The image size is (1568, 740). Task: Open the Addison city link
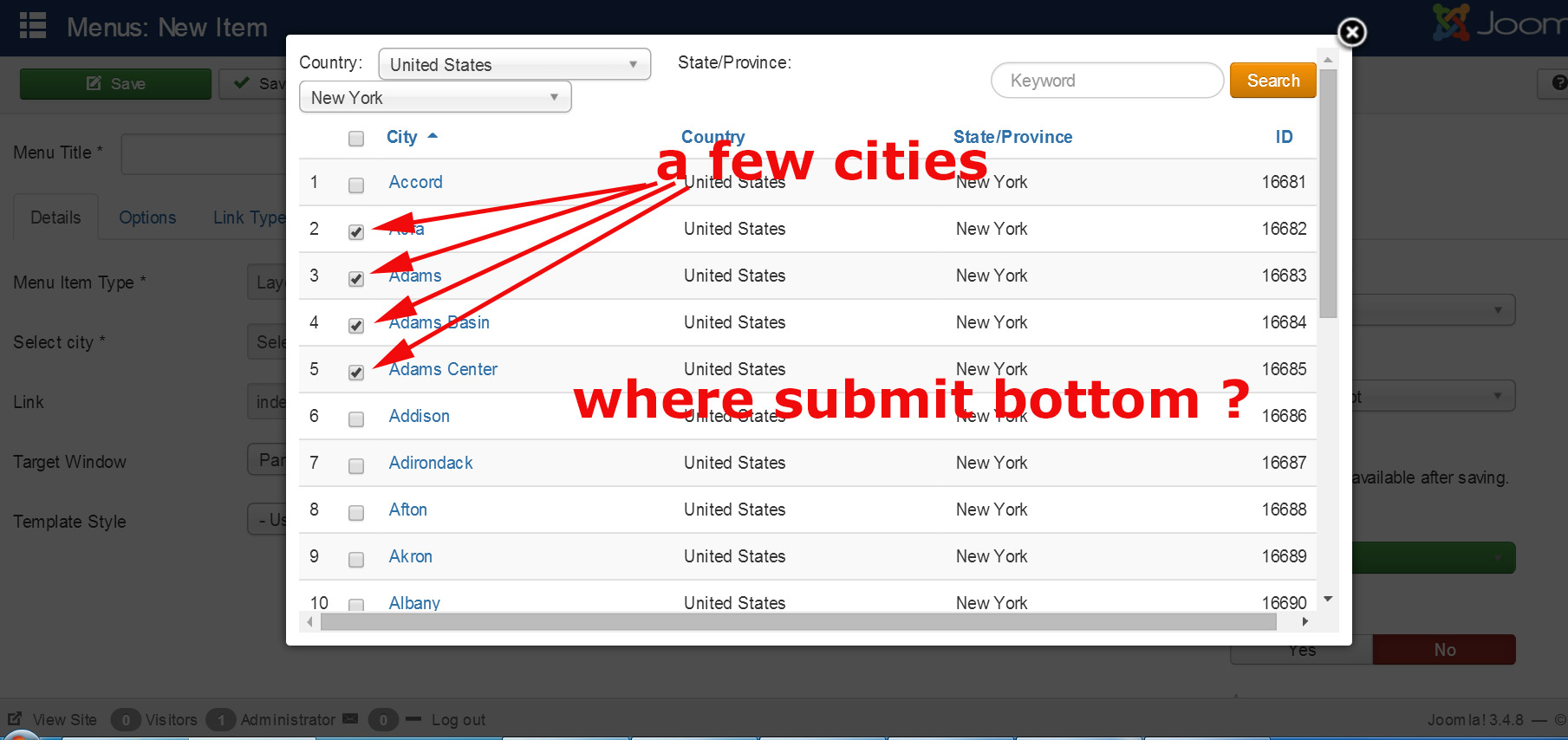(419, 416)
